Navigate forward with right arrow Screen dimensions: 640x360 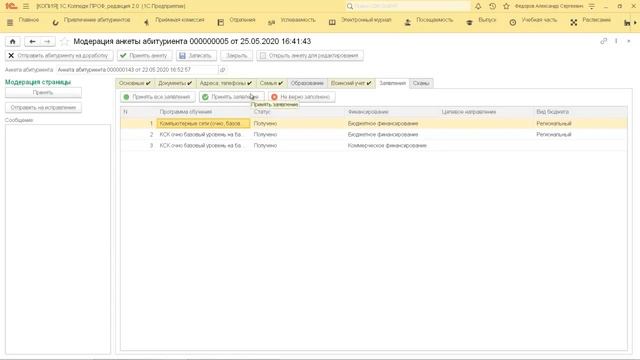pyautogui.click(x=47, y=41)
